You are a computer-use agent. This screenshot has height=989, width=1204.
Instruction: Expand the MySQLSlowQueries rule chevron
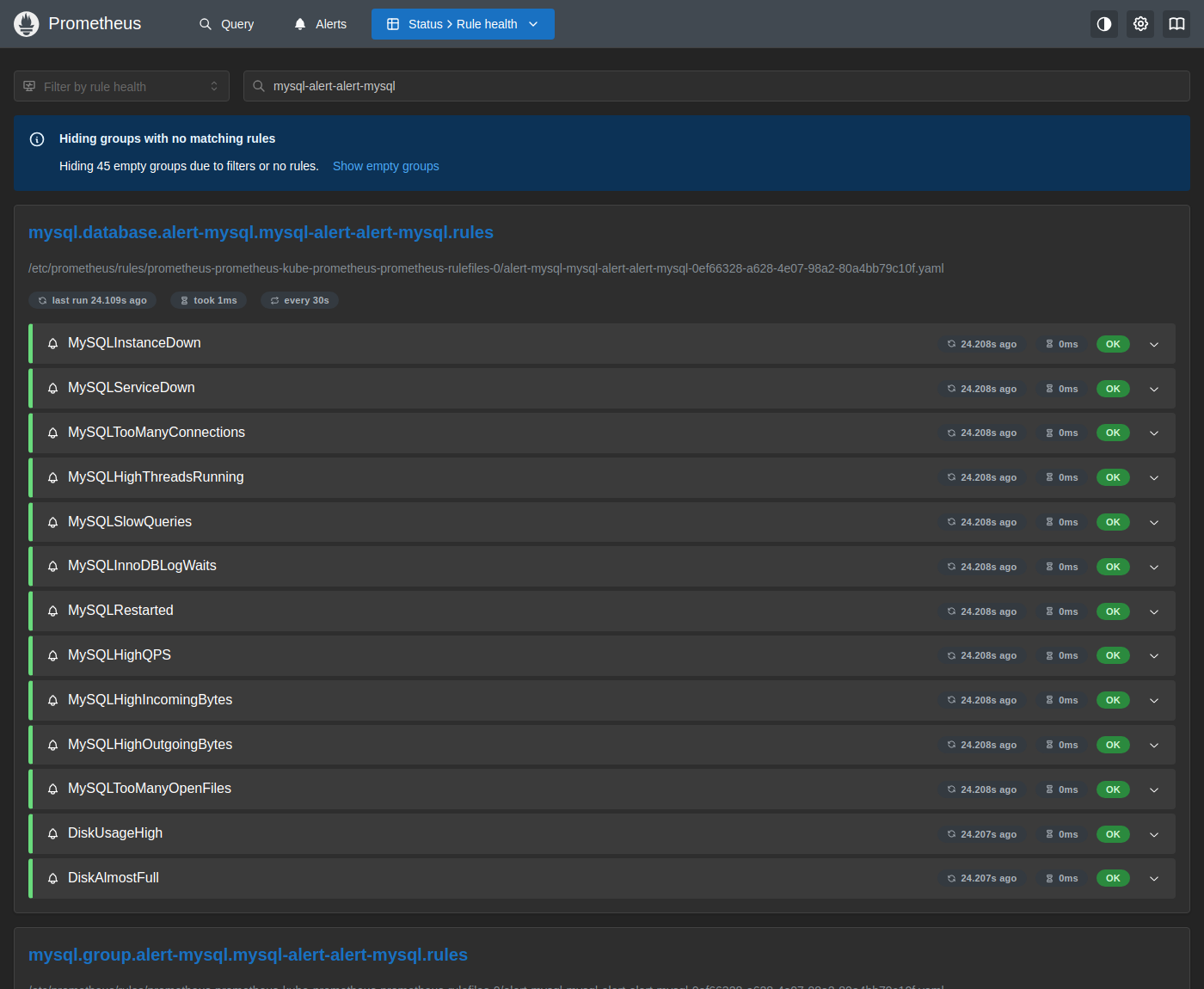pos(1154,522)
